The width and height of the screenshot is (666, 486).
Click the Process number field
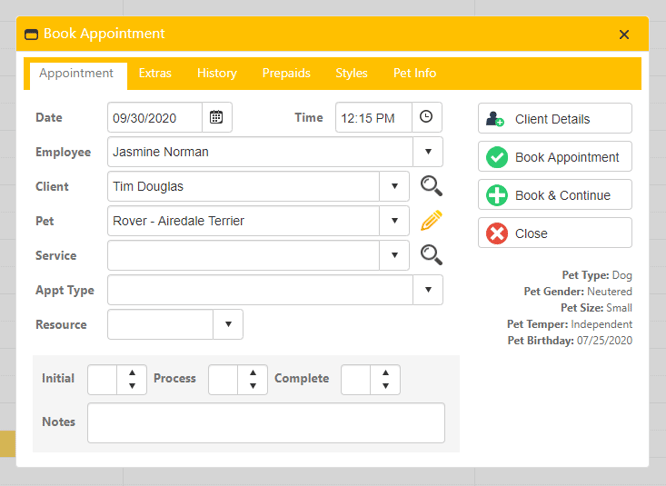coord(223,379)
